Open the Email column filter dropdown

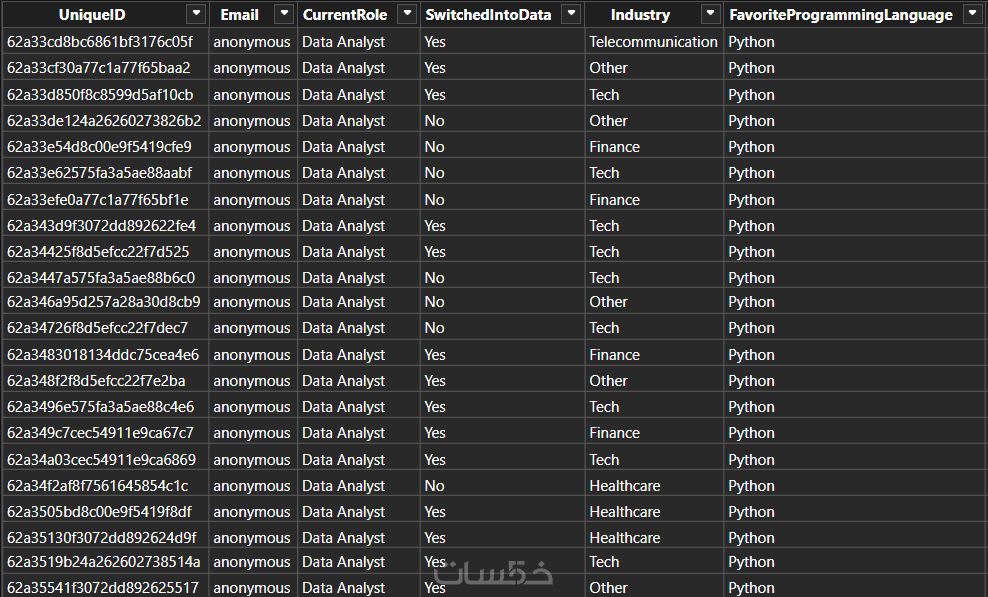(284, 14)
